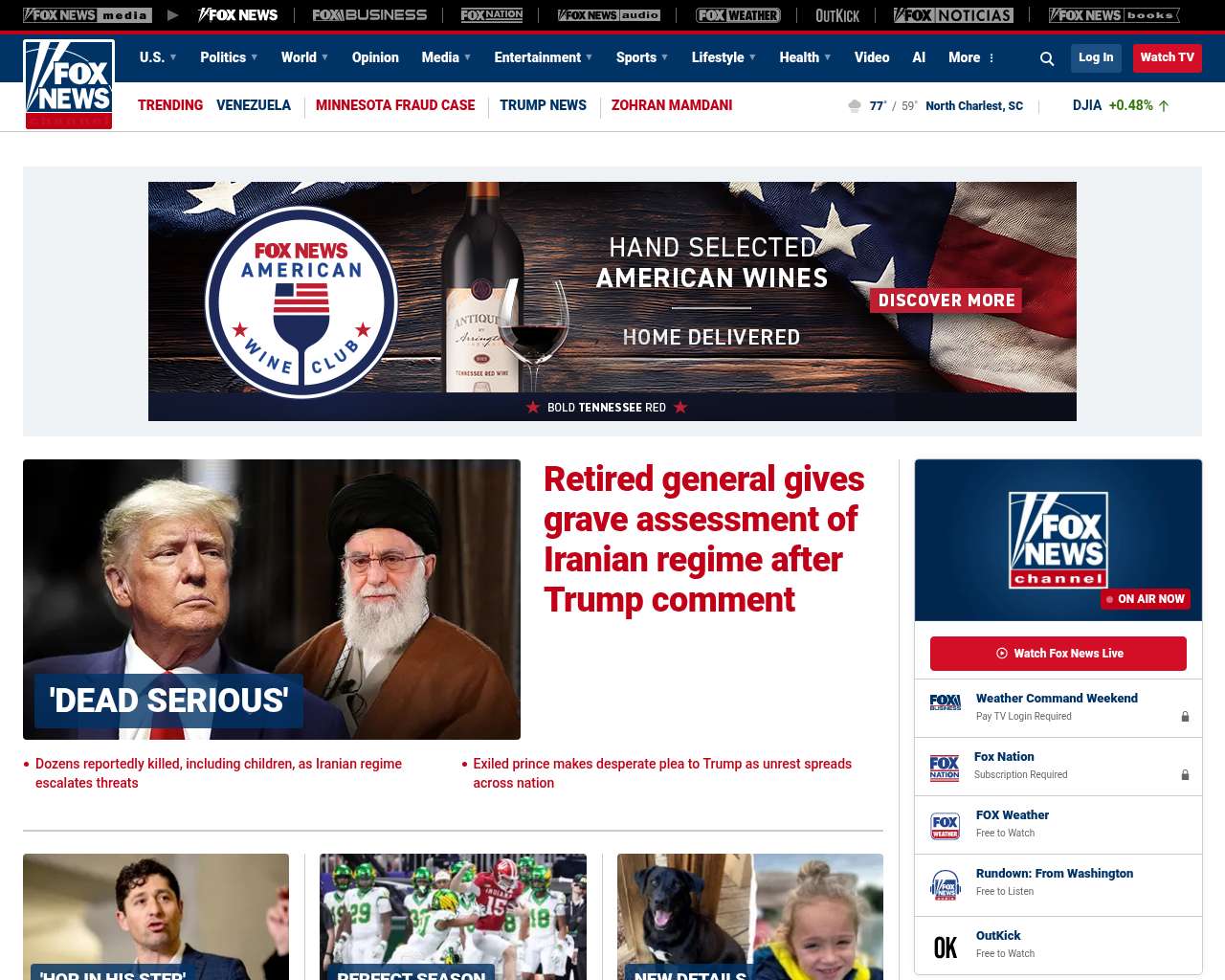Click the cloudy weather icon
This screenshot has height=980, width=1225.
[x=855, y=105]
